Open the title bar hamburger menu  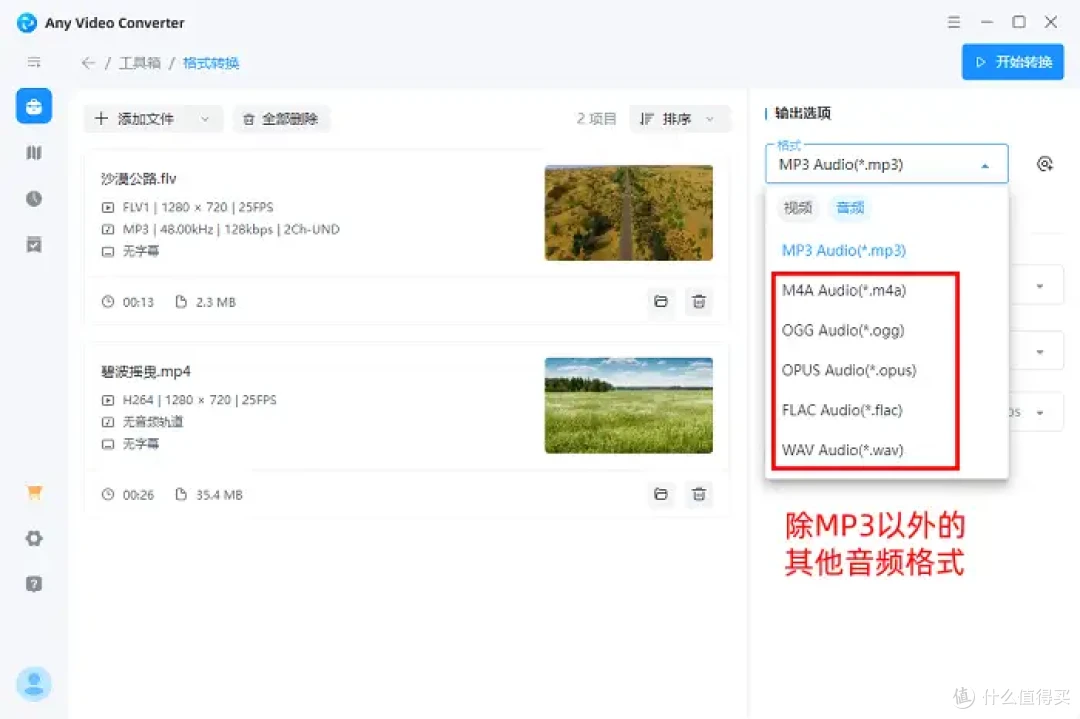tap(954, 22)
